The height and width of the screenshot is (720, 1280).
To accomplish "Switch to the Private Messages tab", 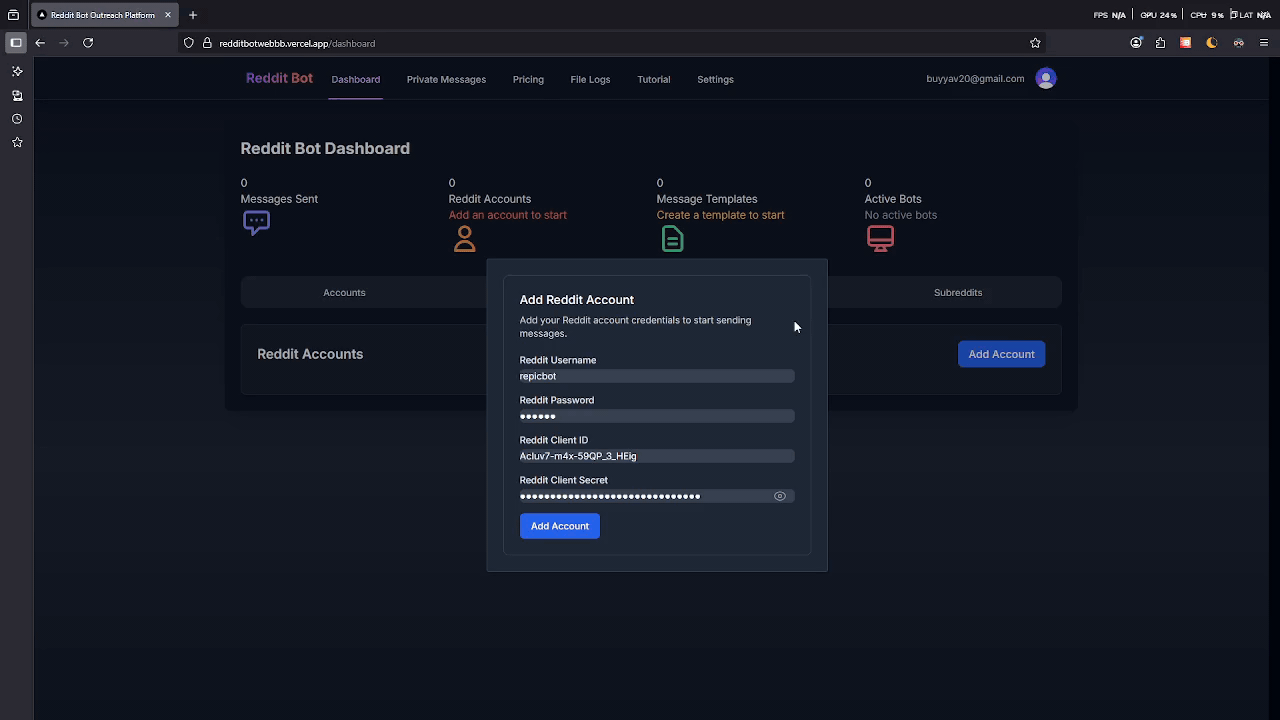I will 446,79.
